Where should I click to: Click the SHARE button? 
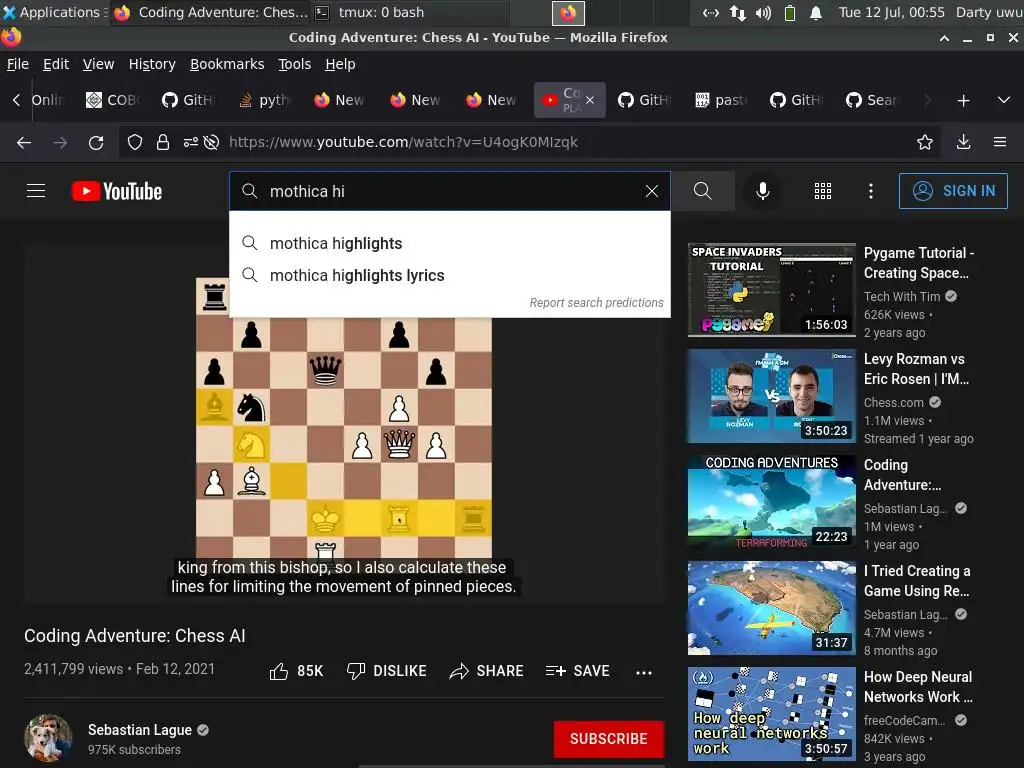click(x=487, y=671)
